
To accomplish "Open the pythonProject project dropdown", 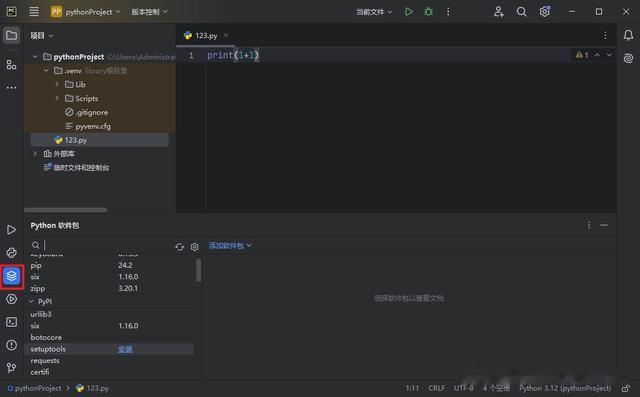I will (x=86, y=12).
